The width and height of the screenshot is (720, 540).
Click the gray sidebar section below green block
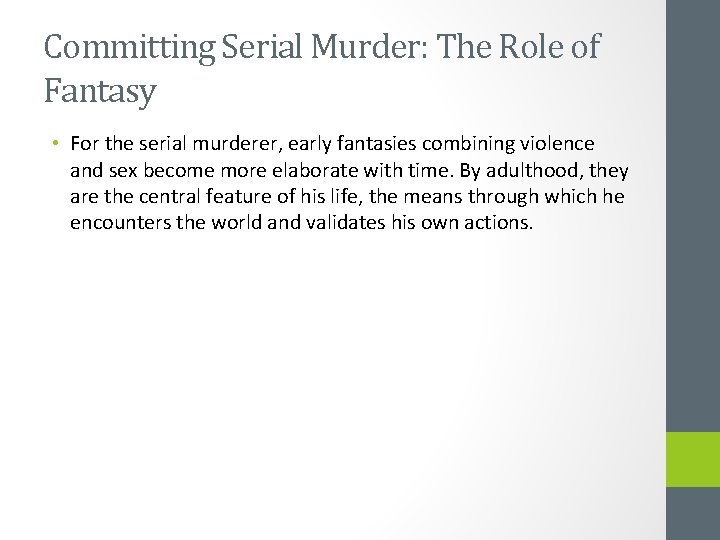[x=693, y=512]
